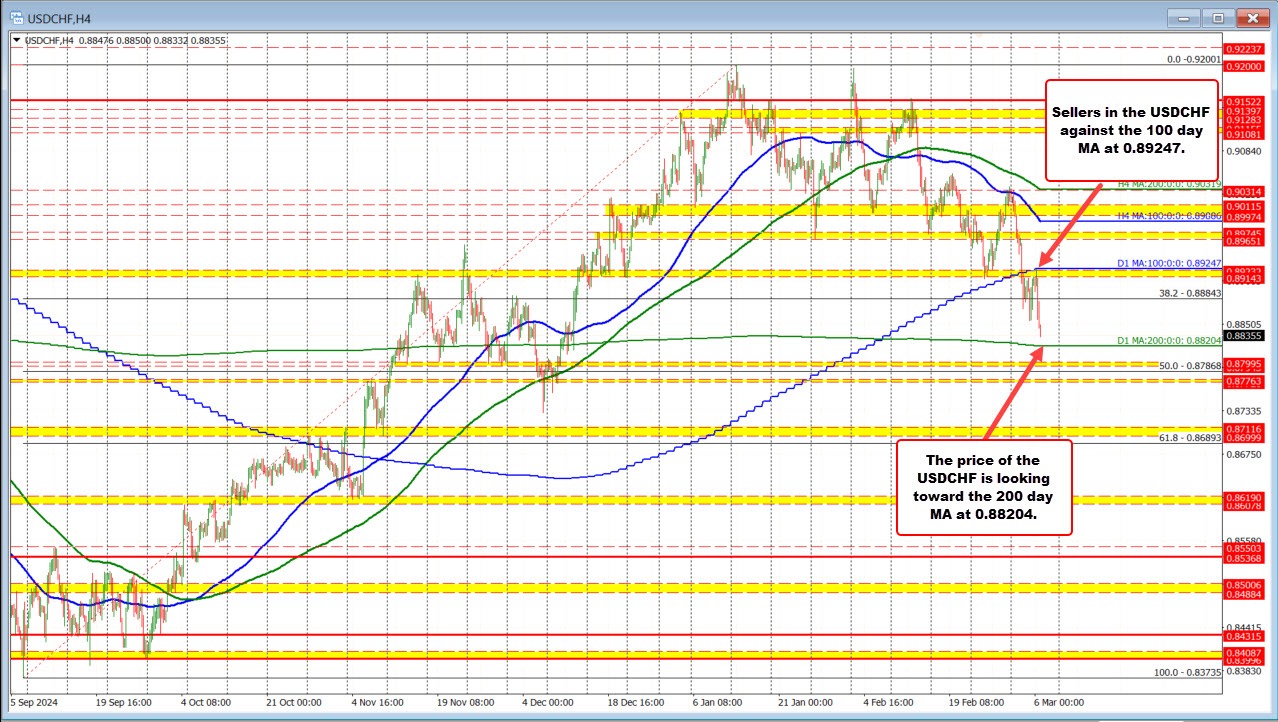Viewport: 1278px width, 722px height.
Task: Close the USDCHF,H4 chart window
Action: pyautogui.click(x=1252, y=18)
